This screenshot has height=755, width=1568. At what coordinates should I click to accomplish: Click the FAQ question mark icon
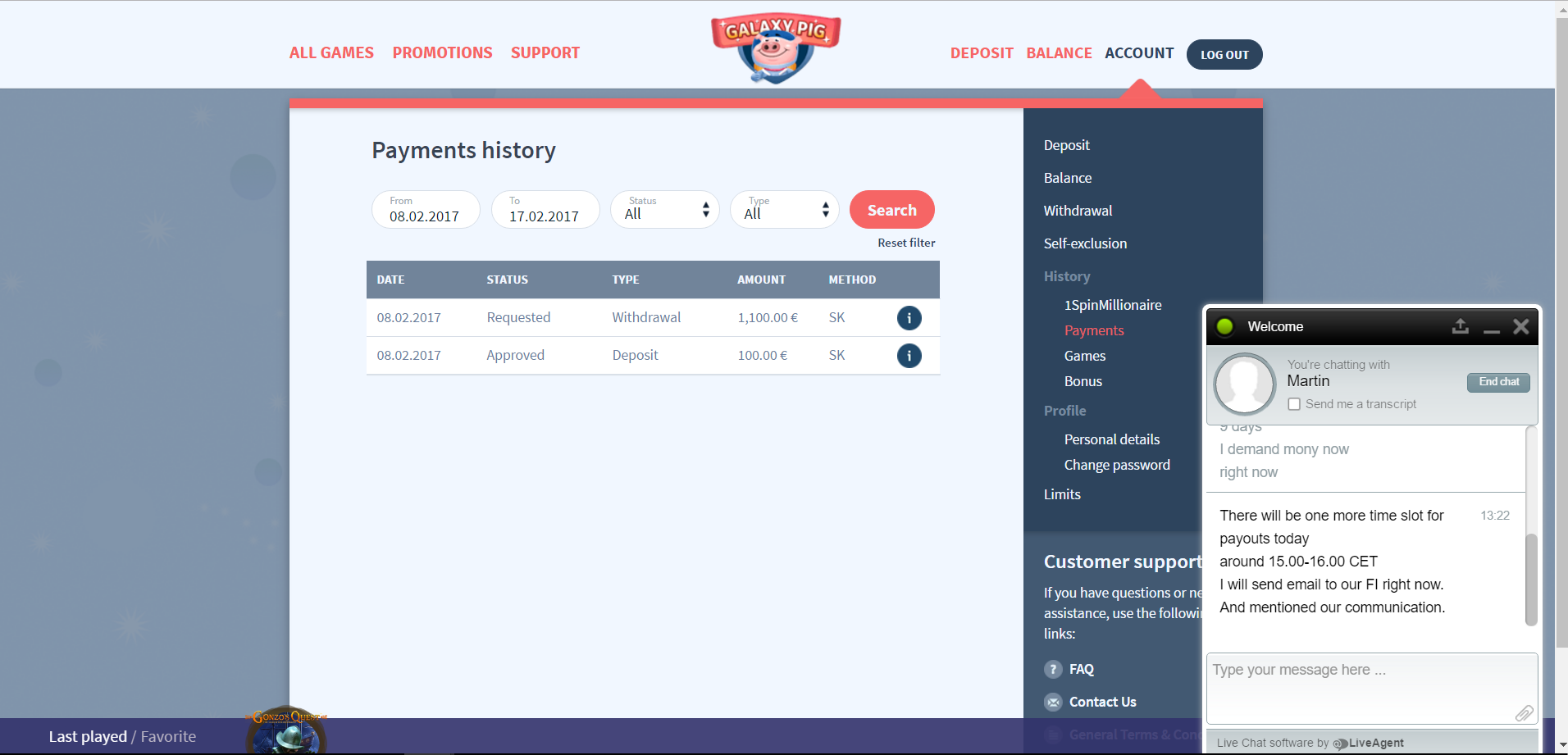[x=1053, y=669]
